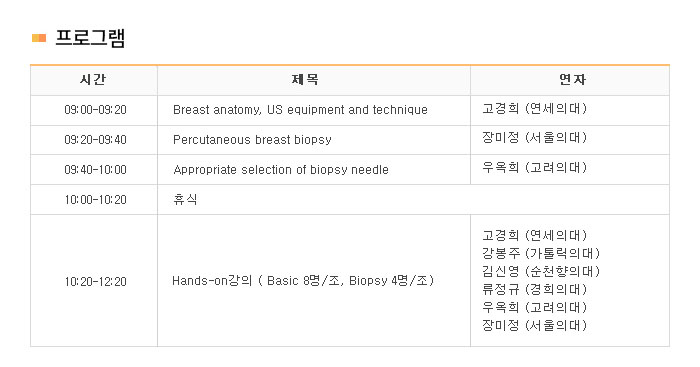Select the 09:40-10:00 time cell
The height and width of the screenshot is (367, 700).
pos(96,170)
